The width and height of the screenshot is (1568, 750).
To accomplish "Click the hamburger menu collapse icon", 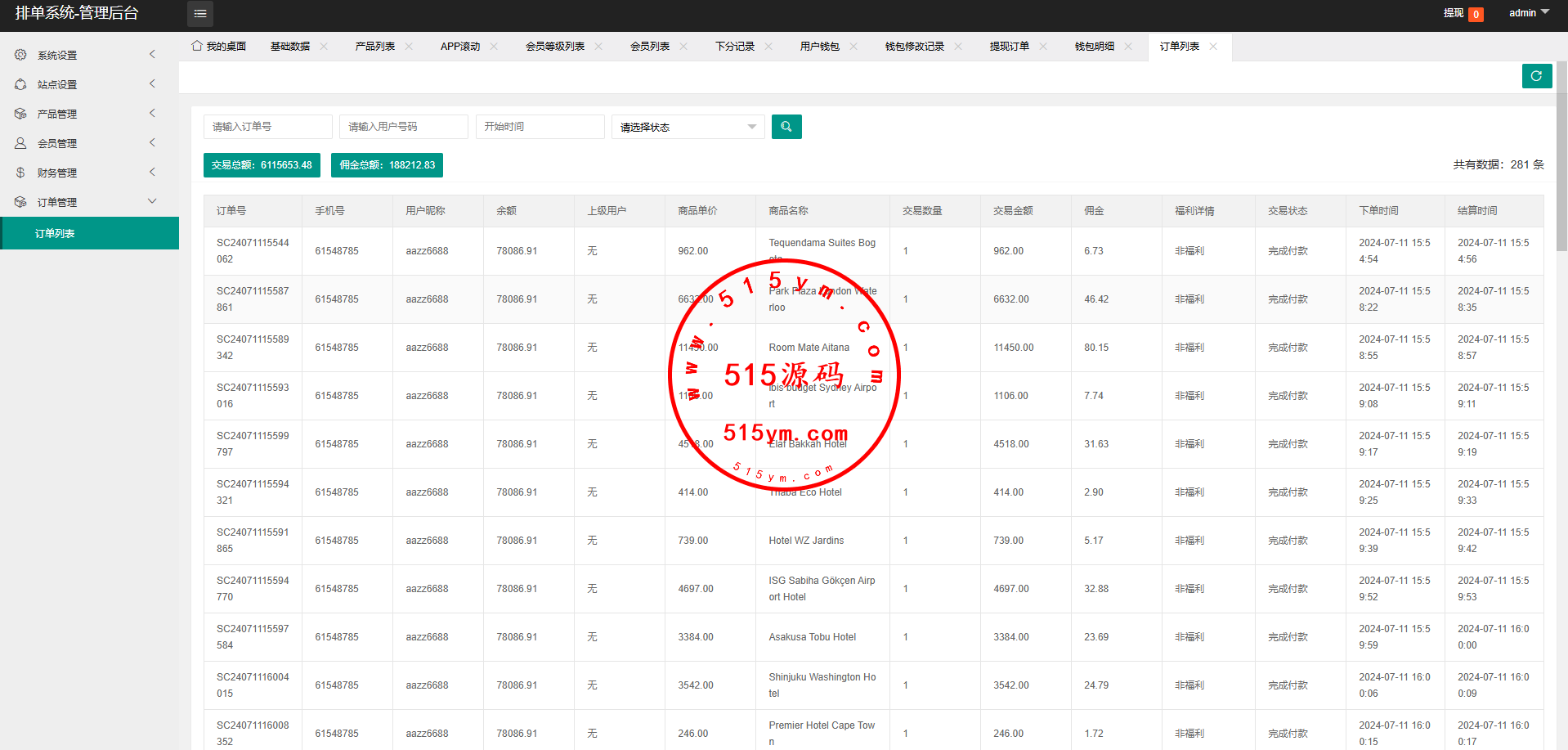I will pos(200,14).
